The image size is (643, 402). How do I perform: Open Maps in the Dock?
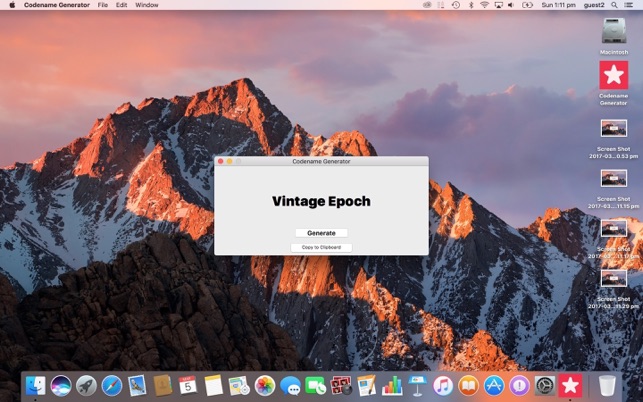(x=239, y=386)
